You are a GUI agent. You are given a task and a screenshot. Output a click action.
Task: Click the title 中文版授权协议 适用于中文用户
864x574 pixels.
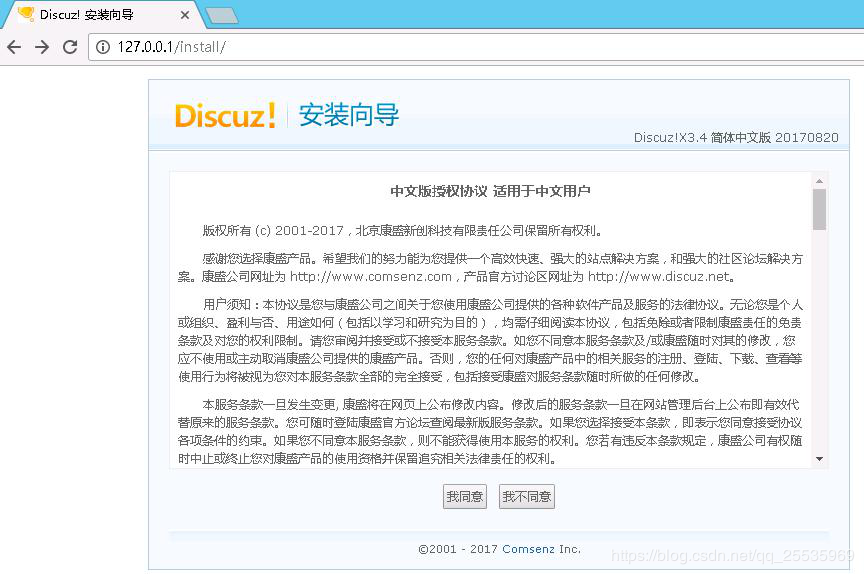490,191
